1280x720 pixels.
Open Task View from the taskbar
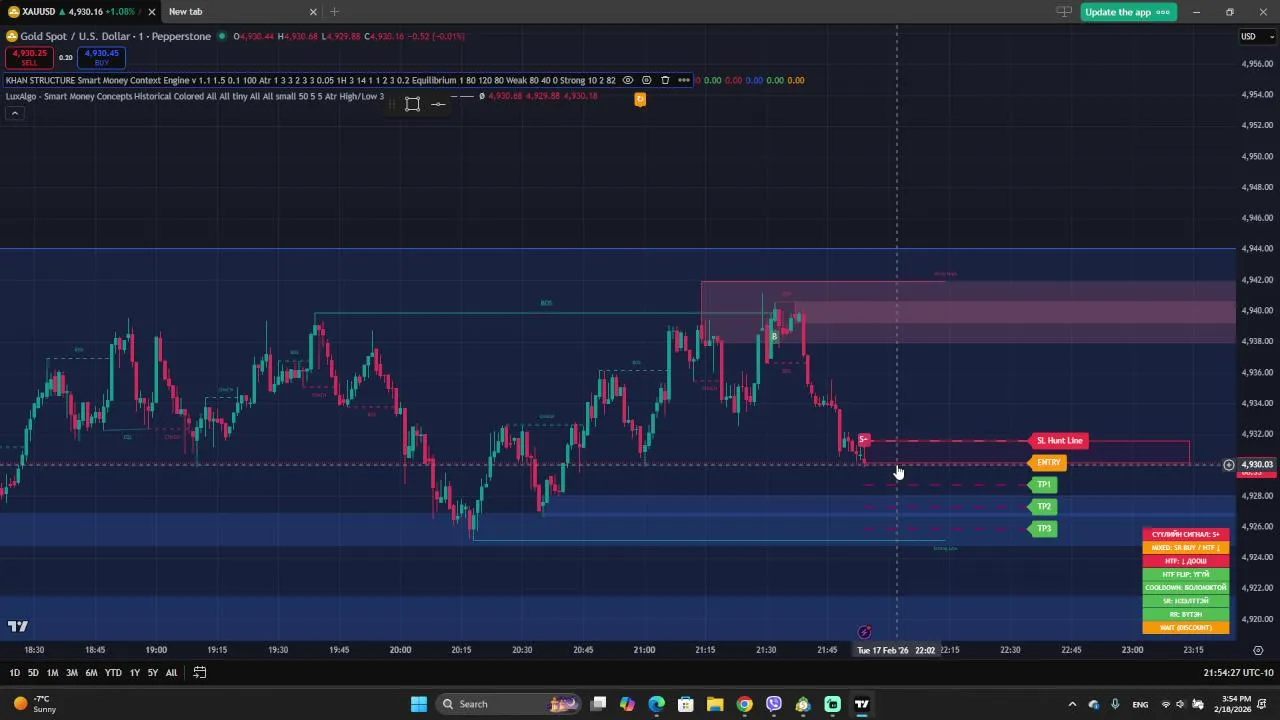(x=598, y=704)
